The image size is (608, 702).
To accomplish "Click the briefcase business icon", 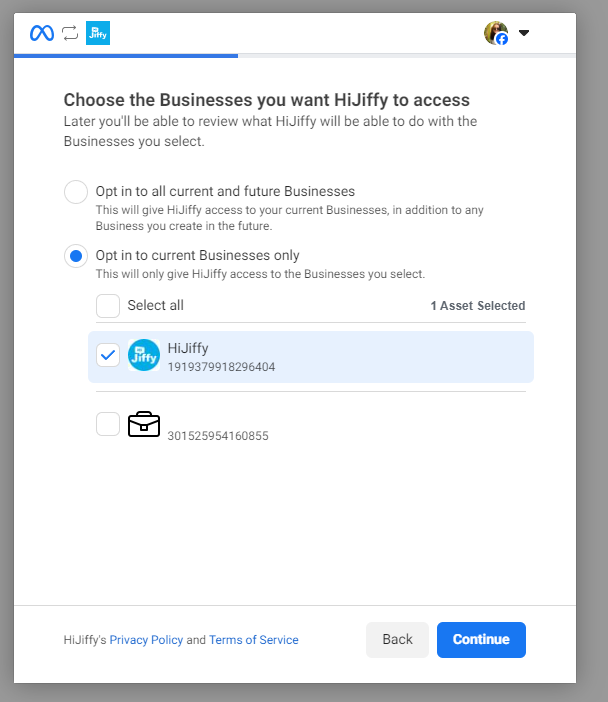I will (144, 424).
